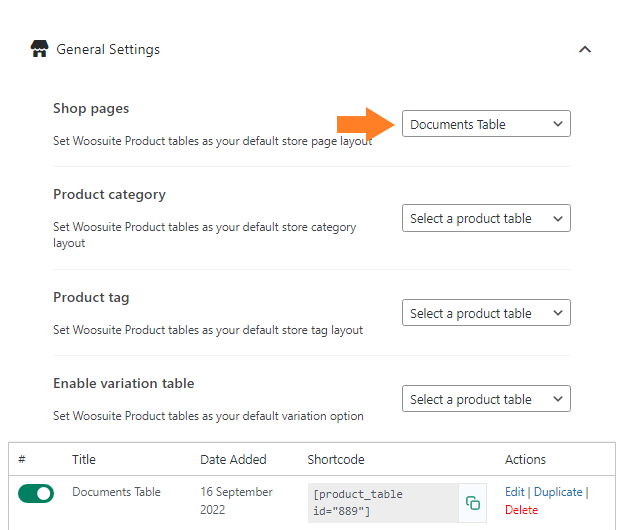Duplicate the Documents Table entry
The height and width of the screenshot is (530, 622).
558,492
